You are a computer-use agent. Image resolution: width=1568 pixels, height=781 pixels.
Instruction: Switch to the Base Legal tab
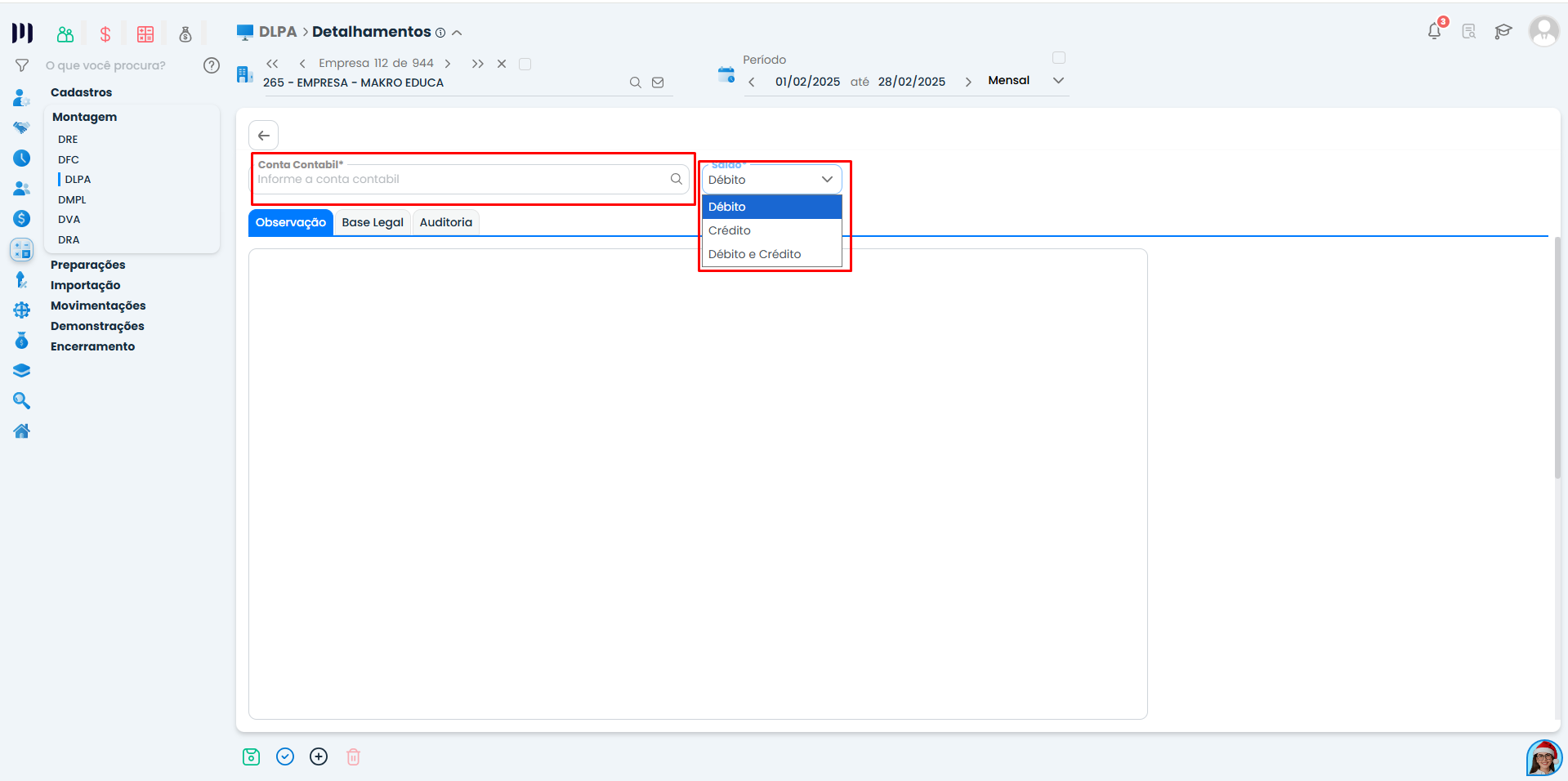[x=373, y=222]
